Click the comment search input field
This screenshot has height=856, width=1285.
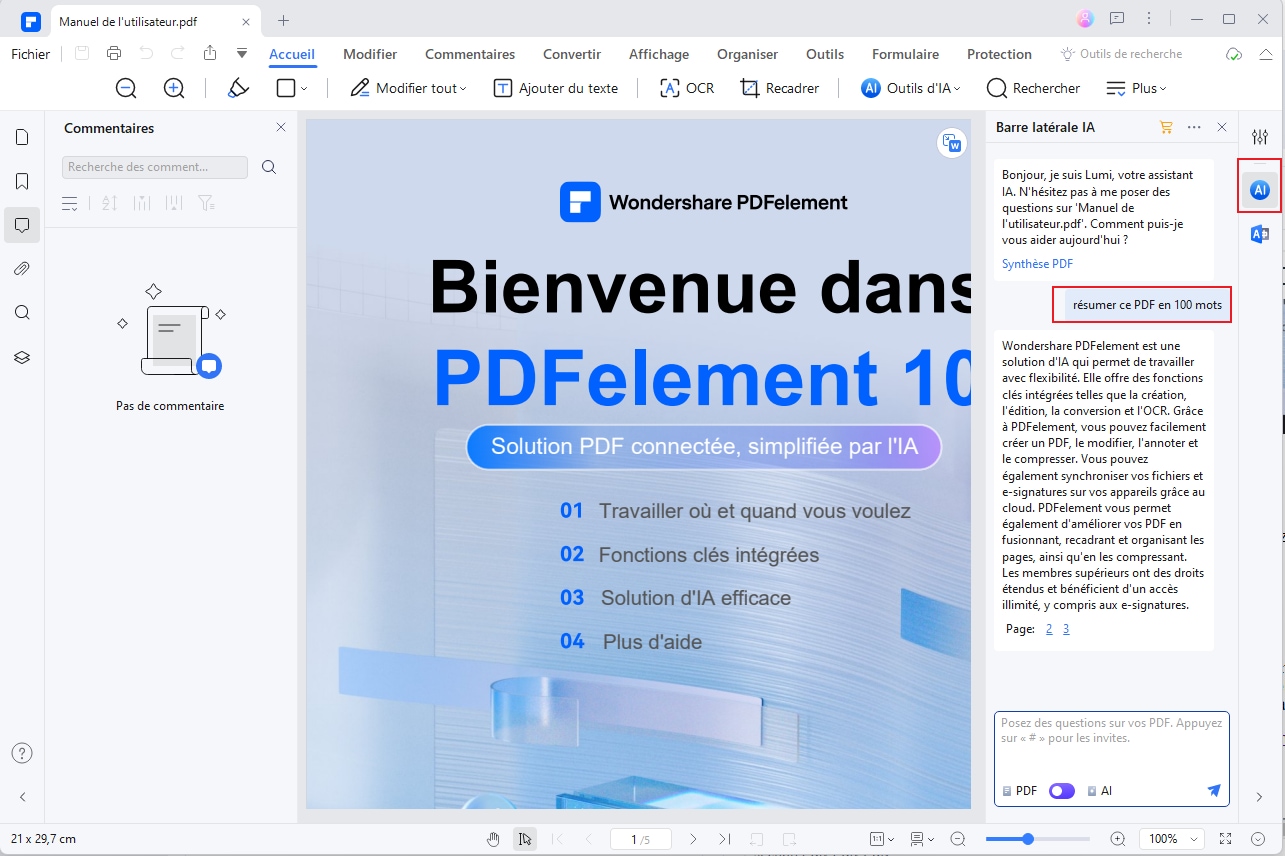[155, 167]
